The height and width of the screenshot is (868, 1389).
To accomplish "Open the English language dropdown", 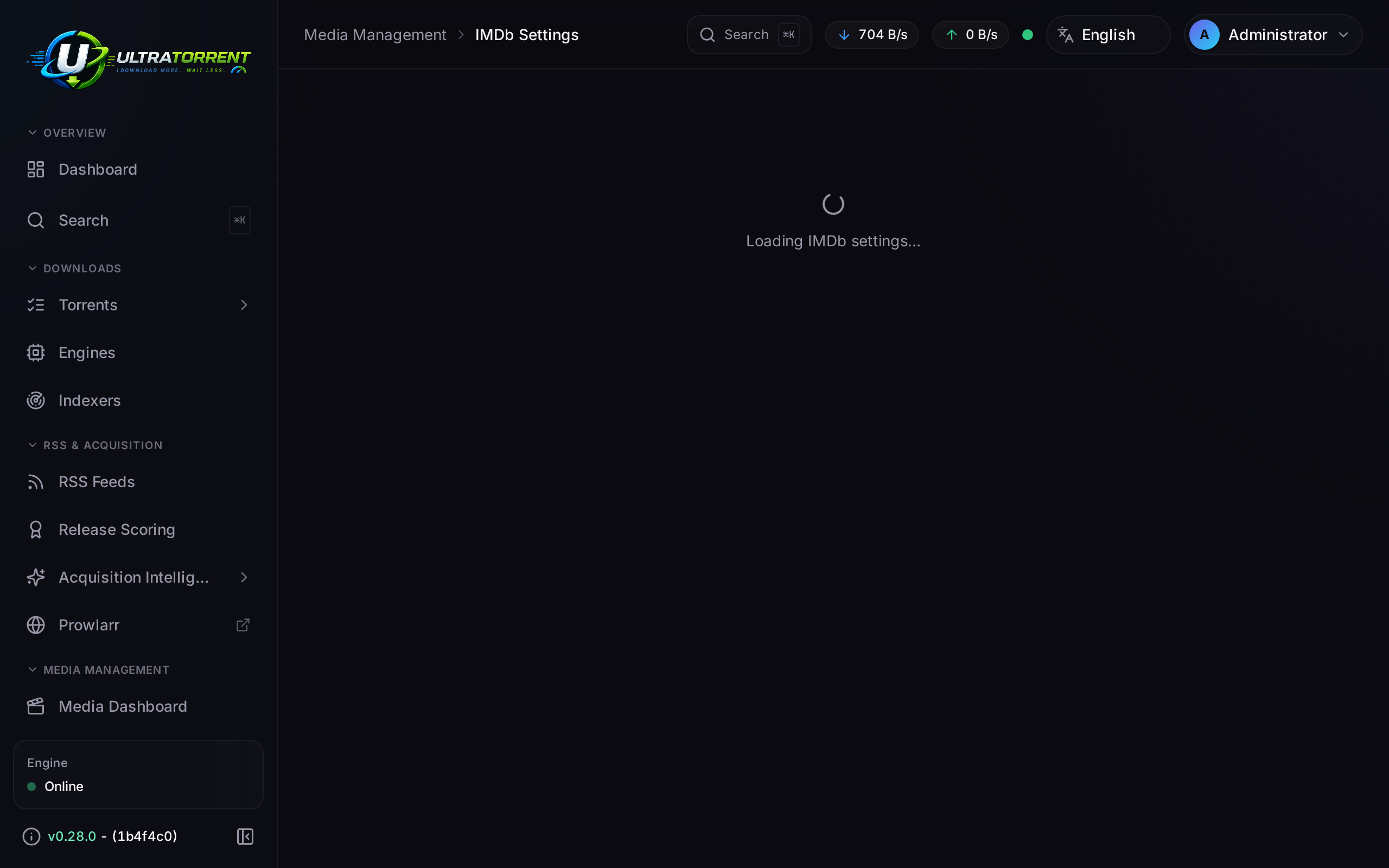I will pos(1108,35).
